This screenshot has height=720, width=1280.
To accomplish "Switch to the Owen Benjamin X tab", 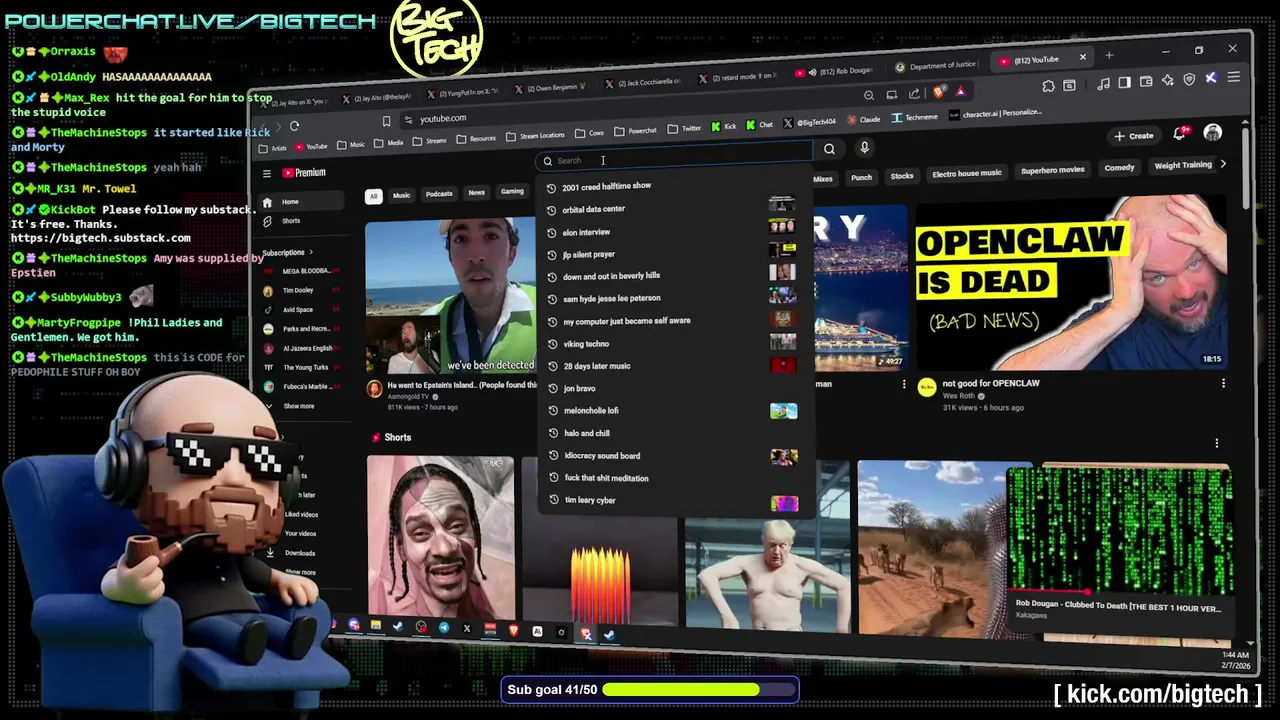I will coord(552,88).
